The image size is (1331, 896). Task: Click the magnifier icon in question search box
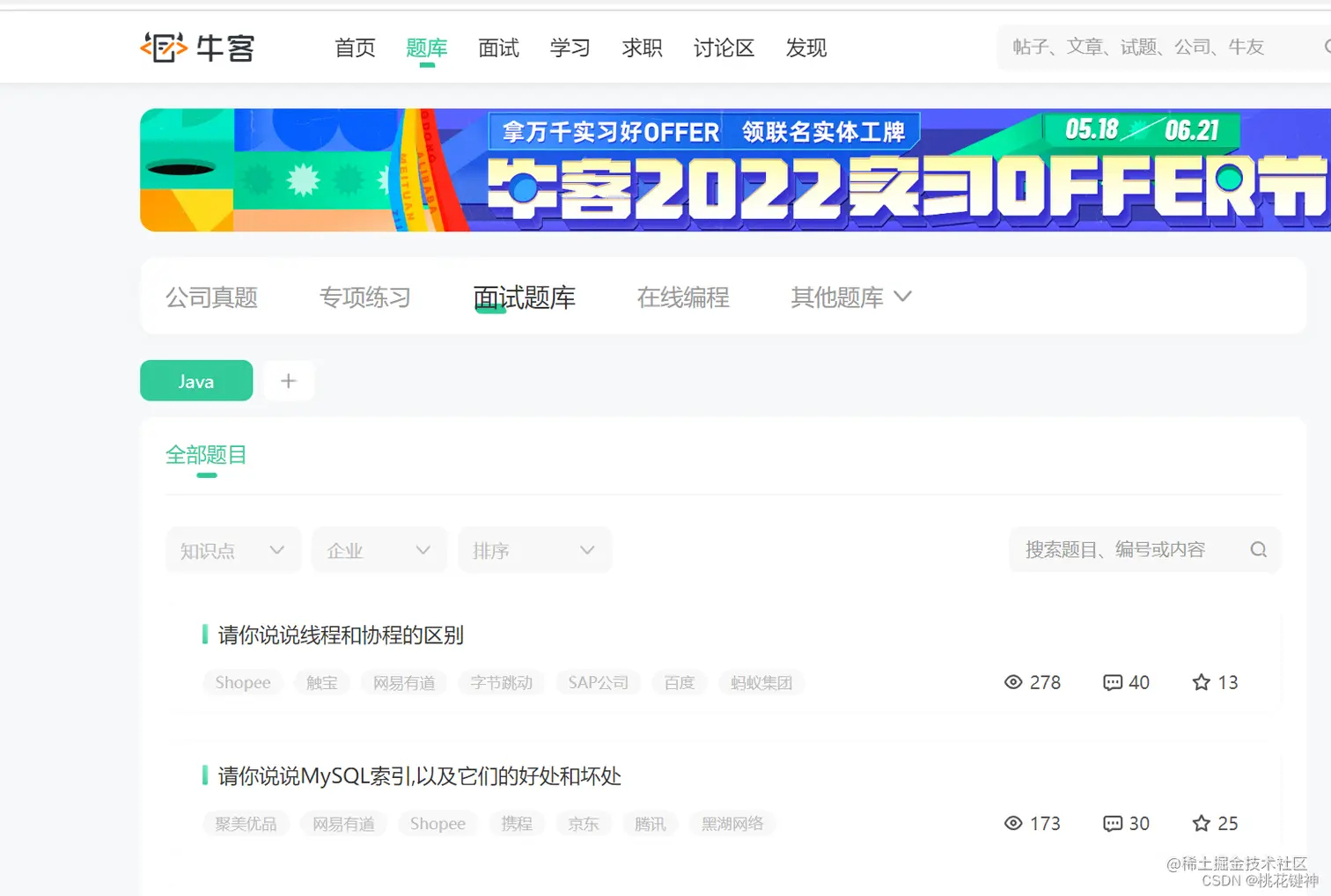[1258, 549]
